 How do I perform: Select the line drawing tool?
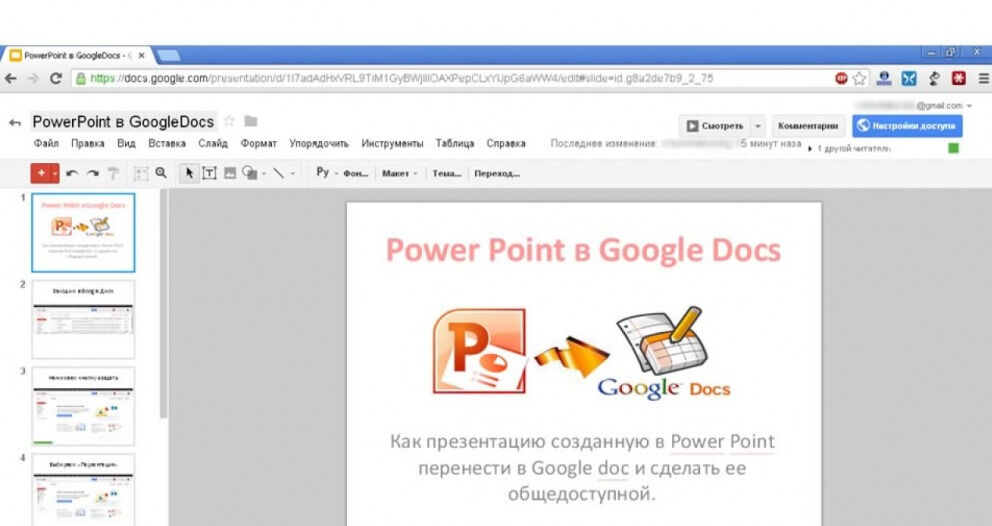279,173
